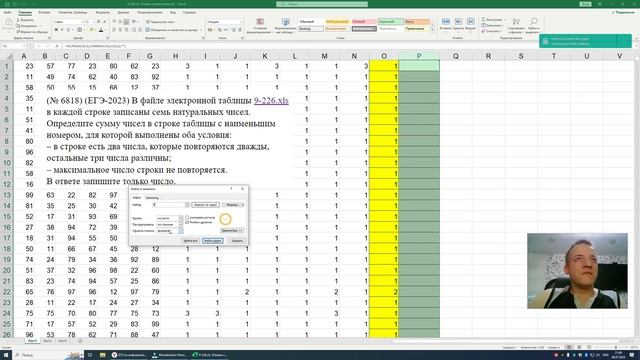Viewport: 640px width, 360px height.
Task: Click the Clear eraser icon
Action: click(483, 31)
